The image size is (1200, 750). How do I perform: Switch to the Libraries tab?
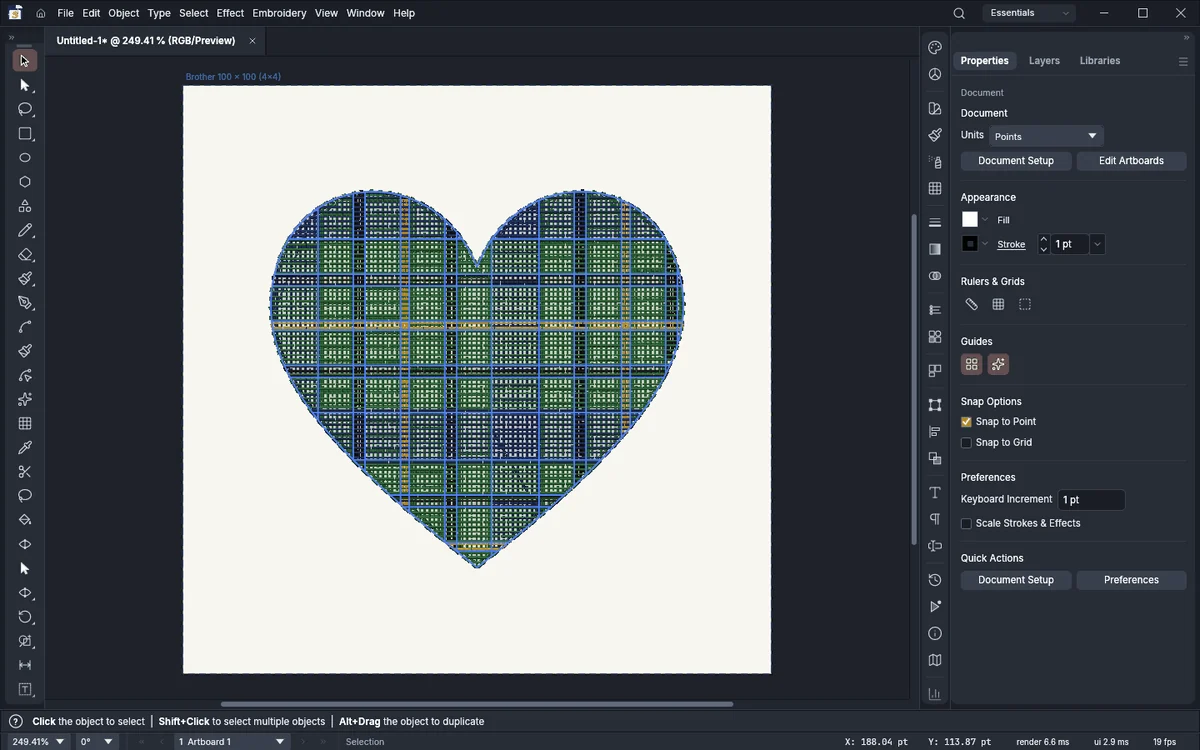(x=1100, y=61)
